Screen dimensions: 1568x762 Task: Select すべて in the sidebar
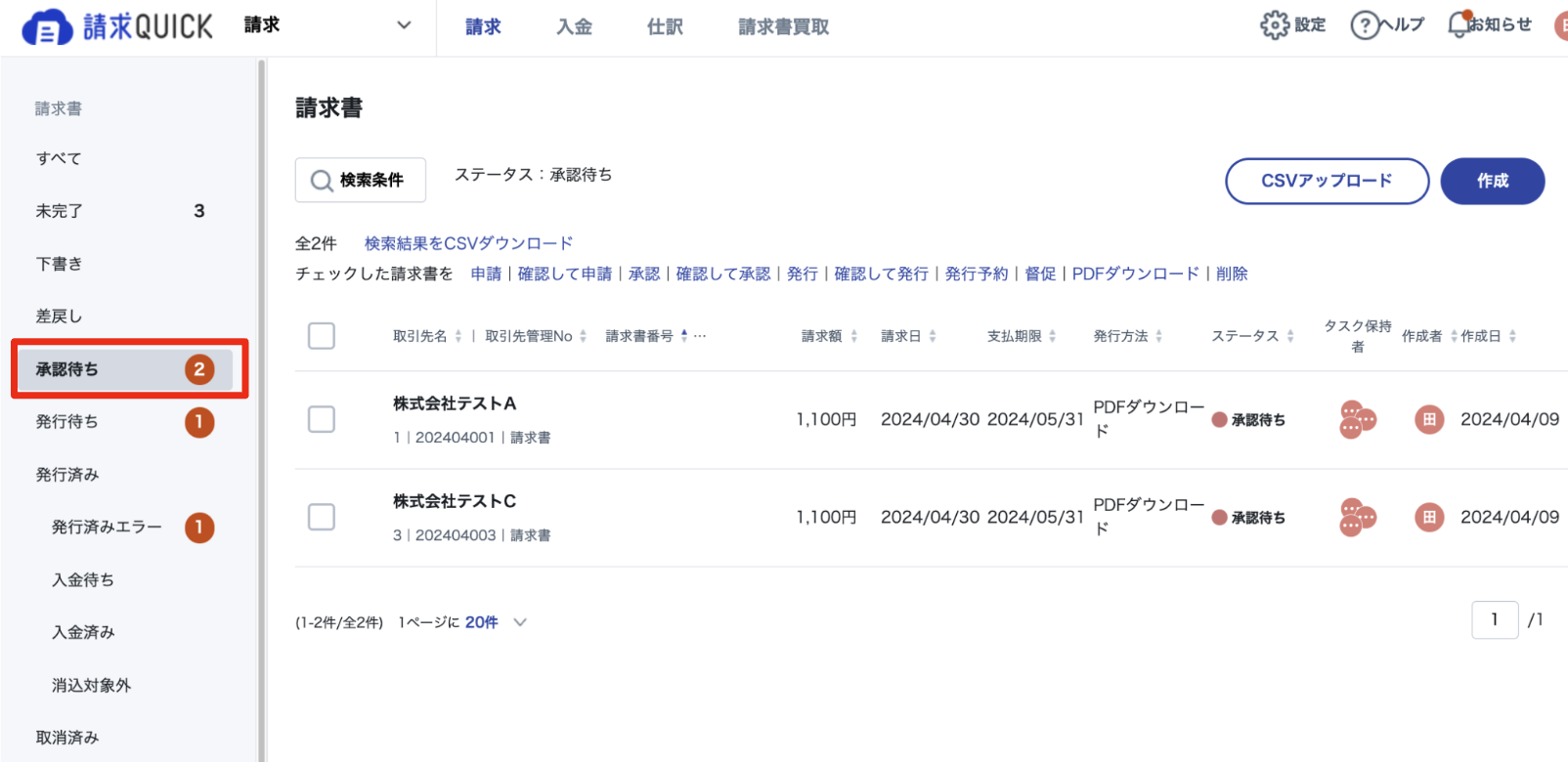point(59,158)
